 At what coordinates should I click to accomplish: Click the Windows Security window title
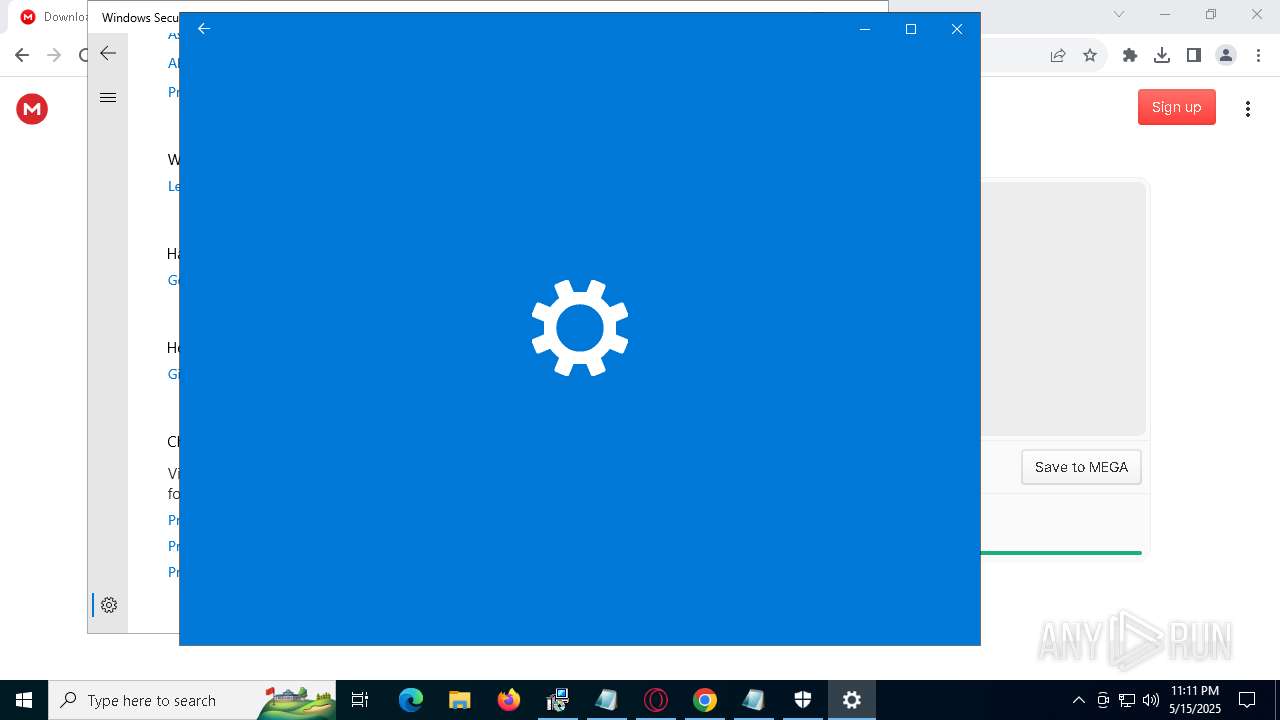[x=140, y=18]
